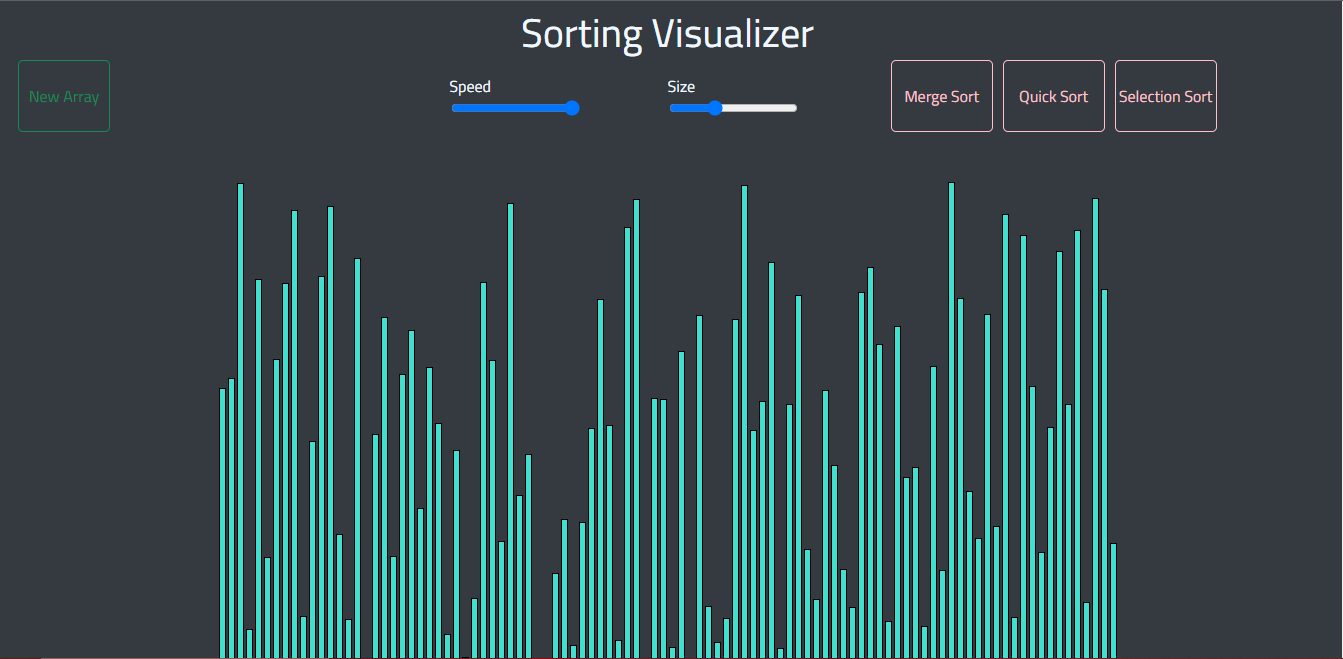Screen dimensions: 1343x659
Task: Click the New Array button
Action: pos(63,96)
